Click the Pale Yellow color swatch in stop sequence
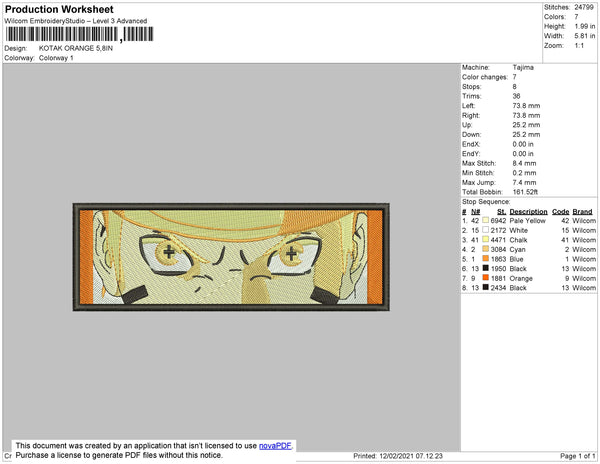The width and height of the screenshot is (600, 464). 486,221
